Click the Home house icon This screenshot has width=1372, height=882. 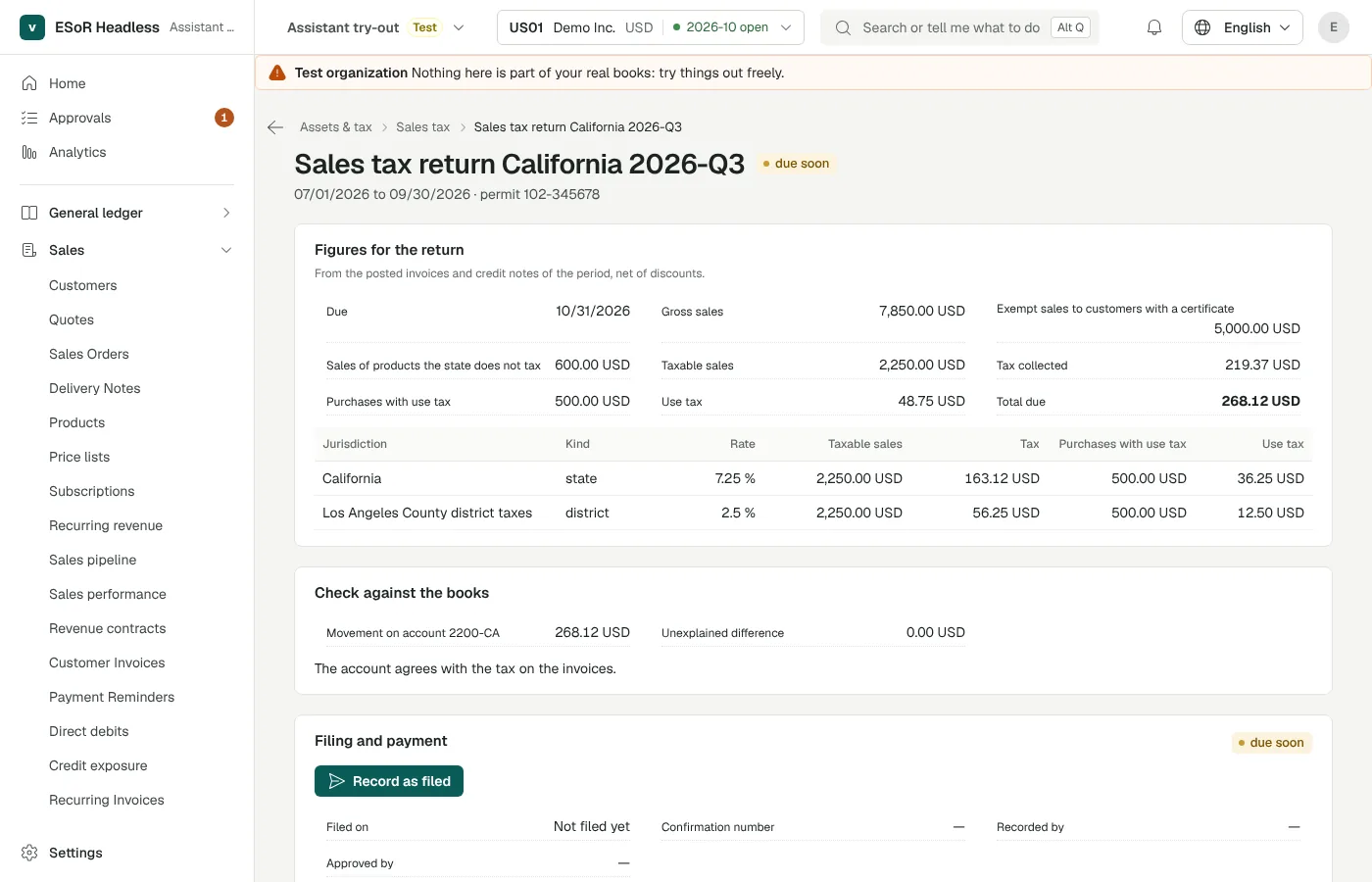point(29,83)
